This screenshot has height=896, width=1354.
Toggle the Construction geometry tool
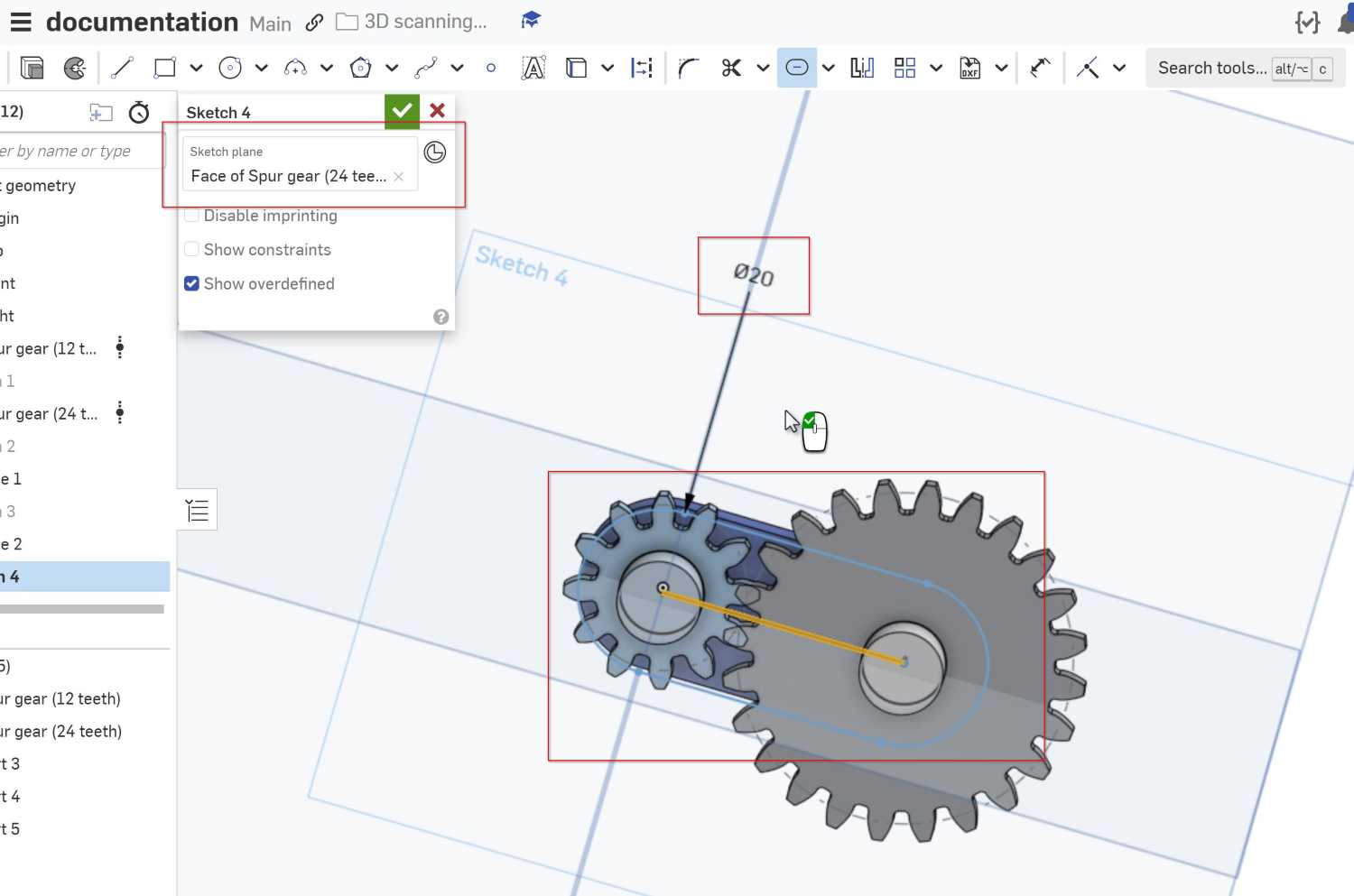pos(642,68)
